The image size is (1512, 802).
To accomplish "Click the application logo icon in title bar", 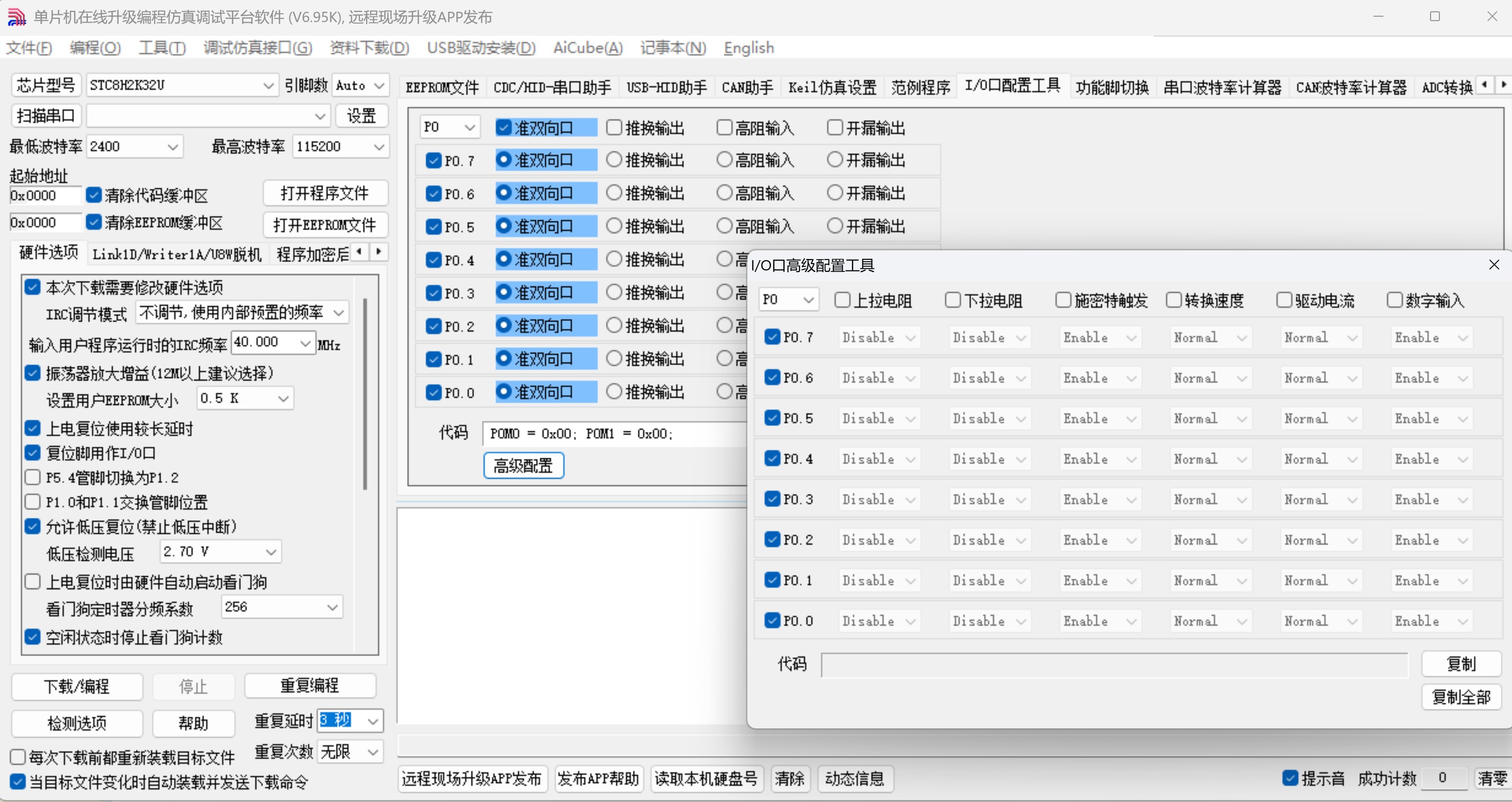I will click(16, 17).
